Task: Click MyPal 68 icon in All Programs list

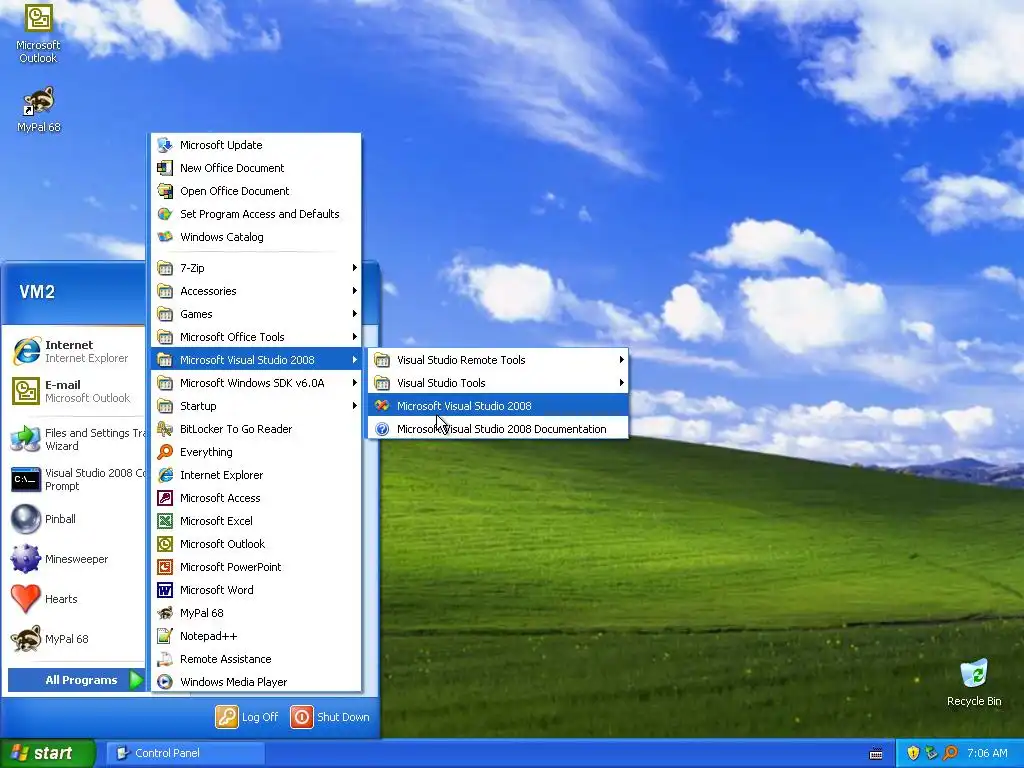Action: pyautogui.click(x=165, y=613)
